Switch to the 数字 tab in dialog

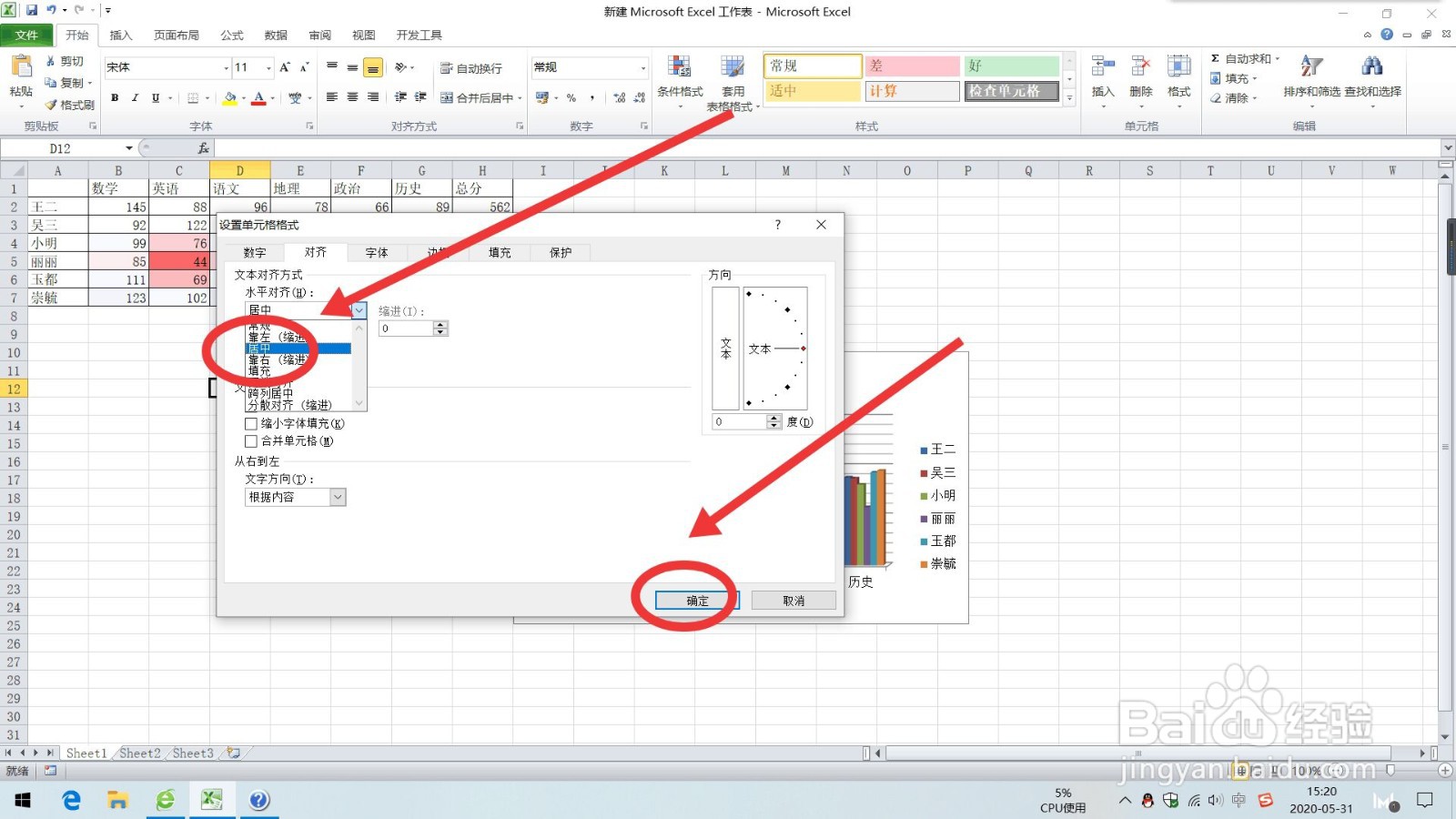click(x=255, y=252)
